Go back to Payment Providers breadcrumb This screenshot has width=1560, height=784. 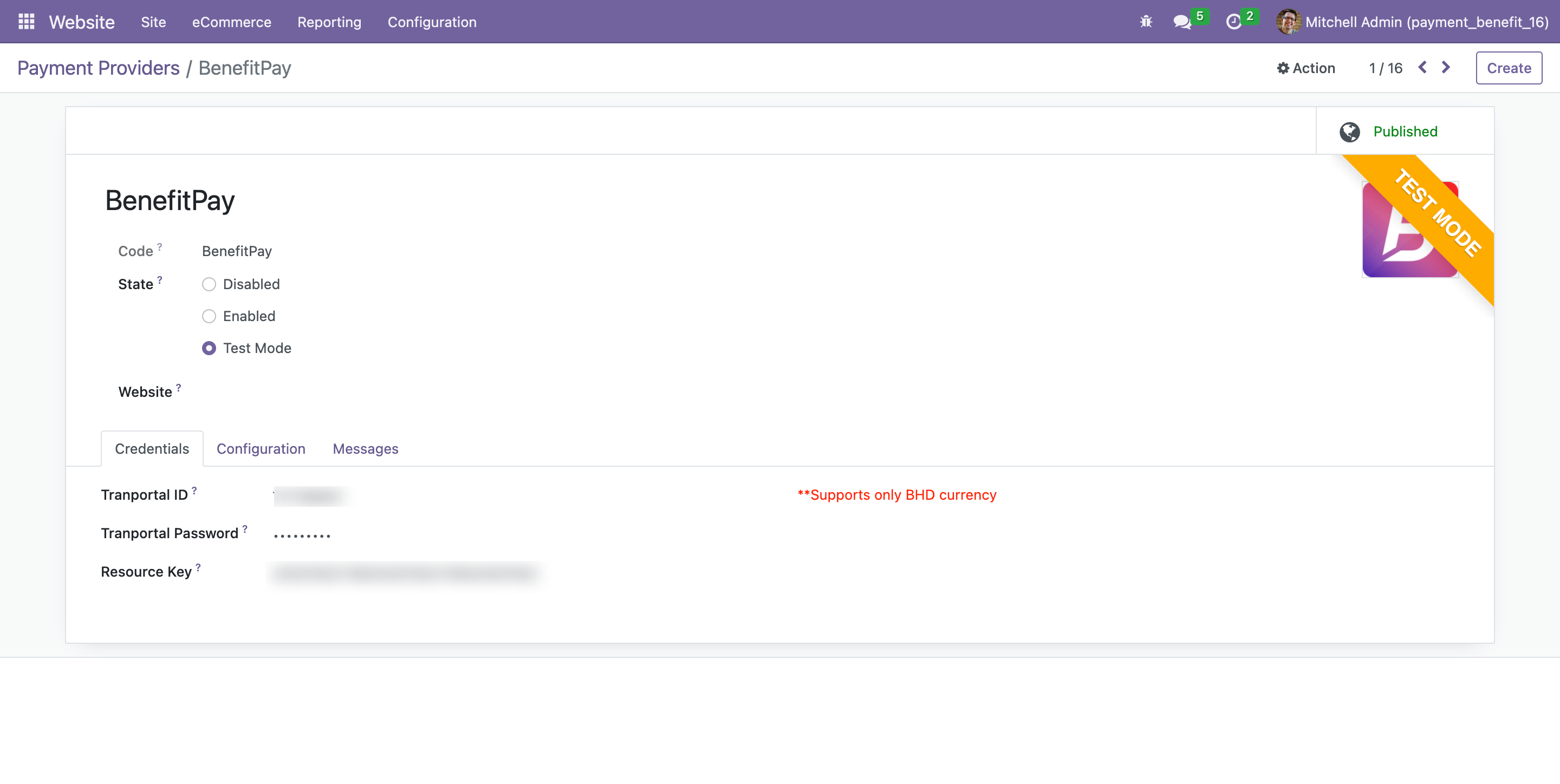tap(98, 68)
